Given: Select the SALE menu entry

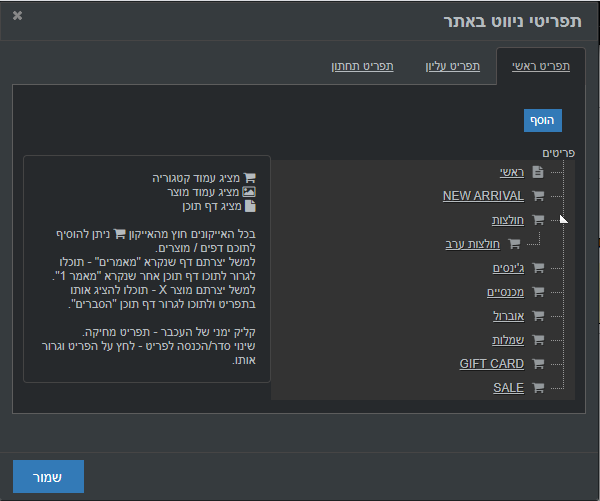Looking at the screenshot, I should pos(508,388).
